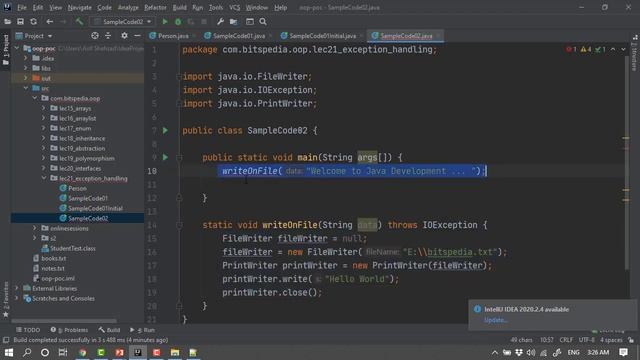Image resolution: width=640 pixels, height=360 pixels.
Task: Expand the onlinesessions package
Action: [x=35, y=228]
